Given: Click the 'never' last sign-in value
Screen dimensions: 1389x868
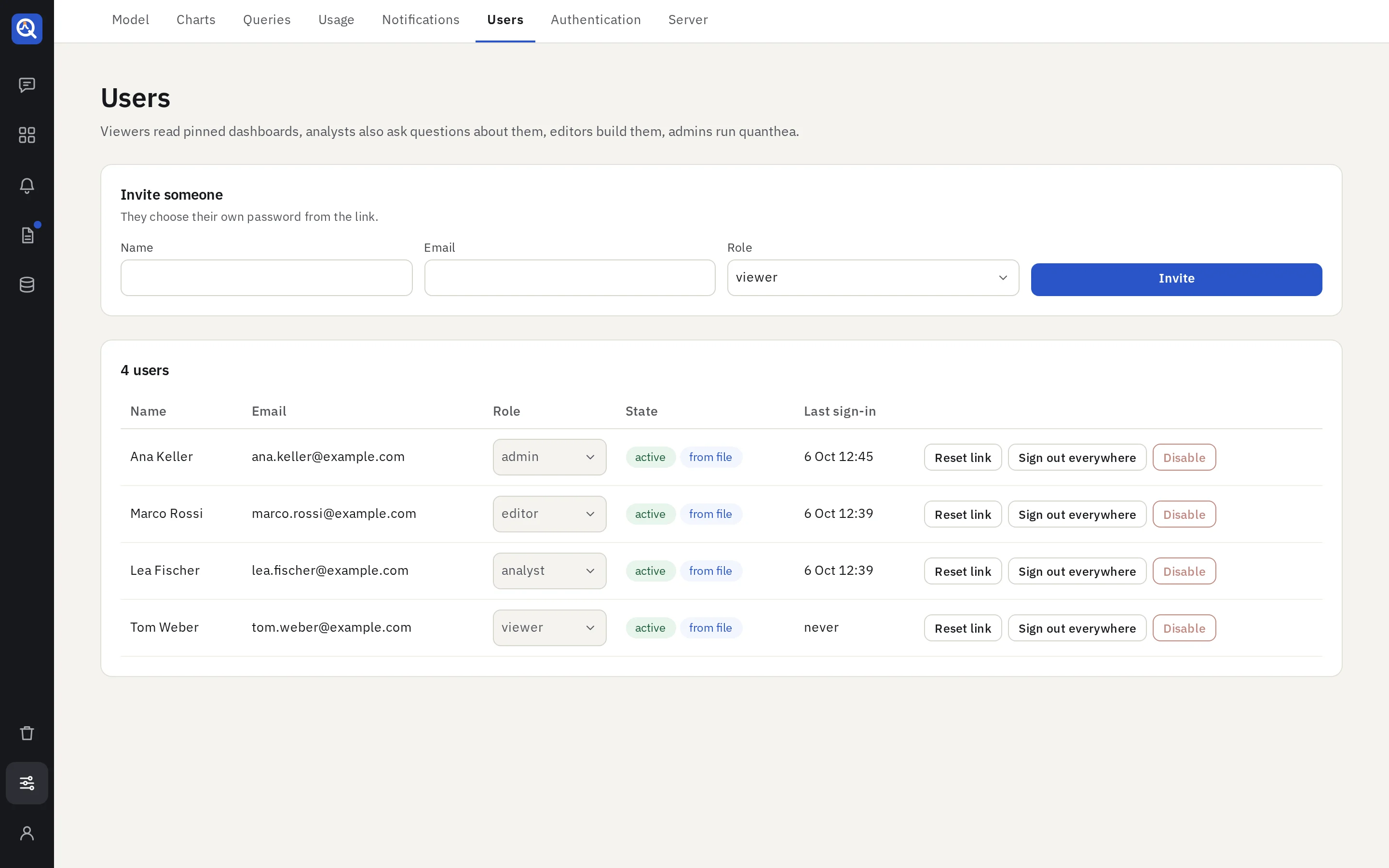Looking at the screenshot, I should coord(821,627).
